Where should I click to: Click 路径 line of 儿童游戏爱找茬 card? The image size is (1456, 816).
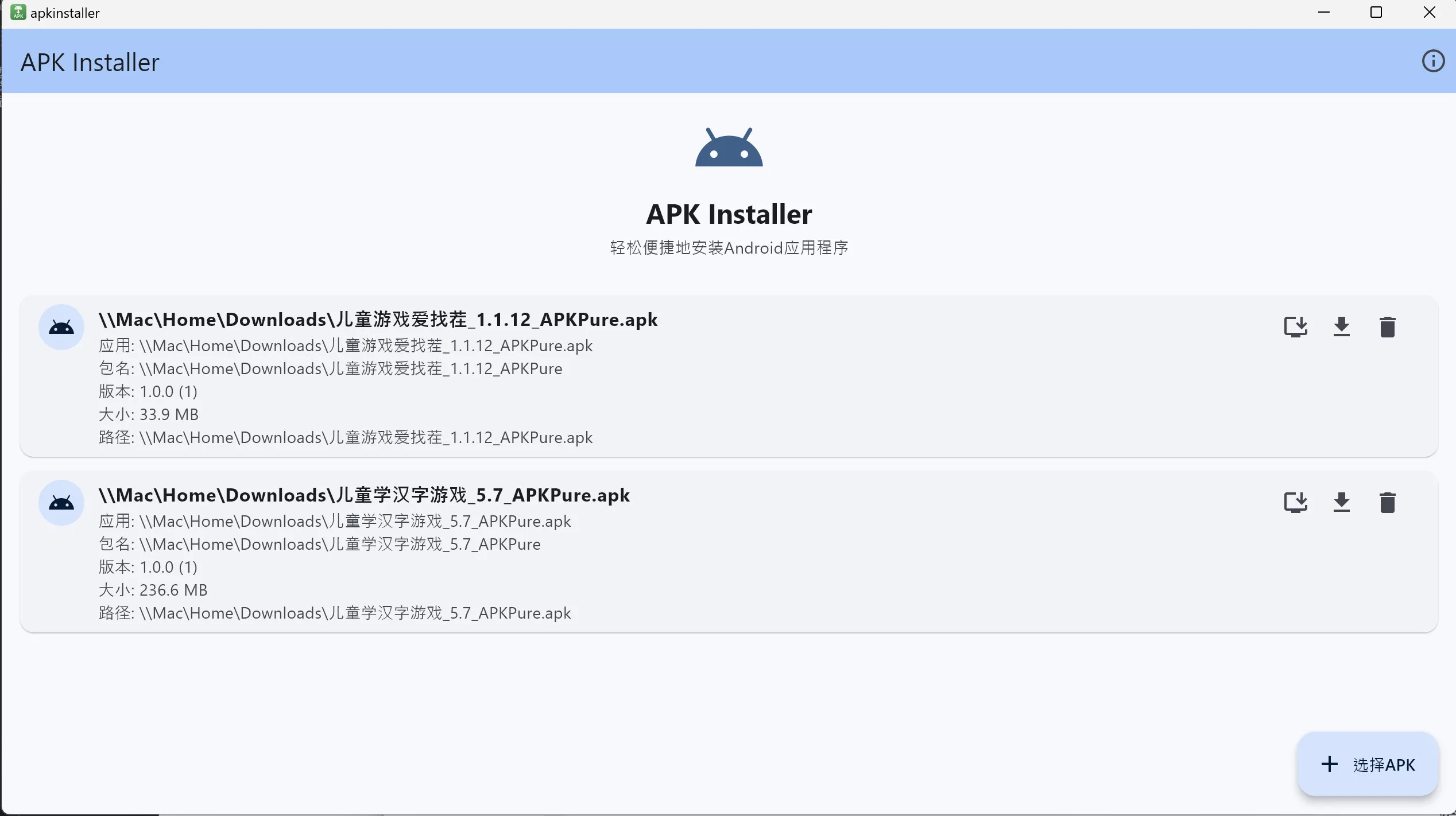(346, 437)
